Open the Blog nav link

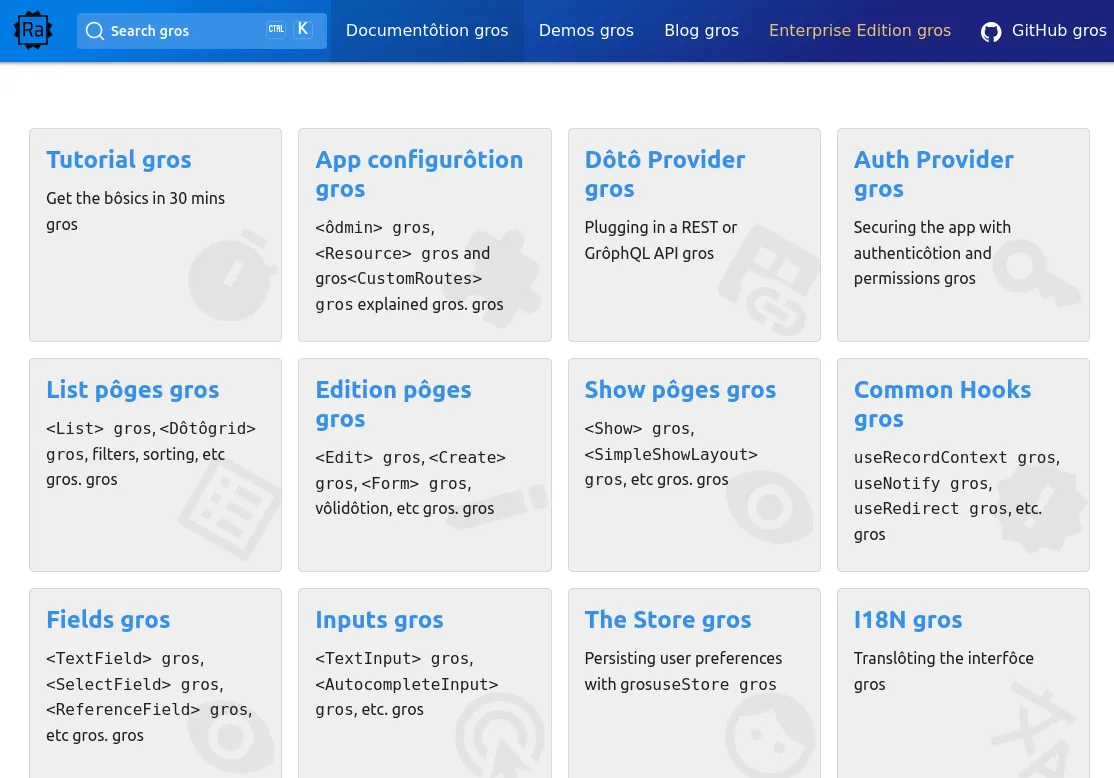coord(701,31)
